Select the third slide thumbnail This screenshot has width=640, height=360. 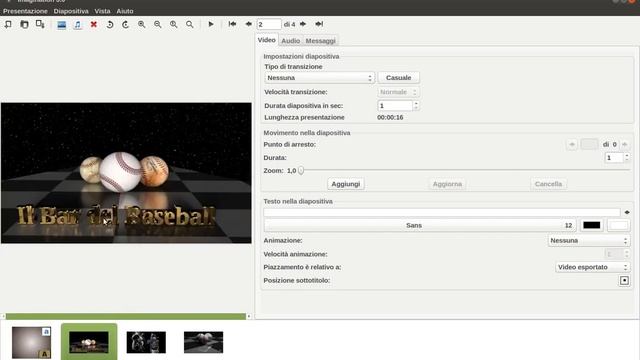pos(146,342)
